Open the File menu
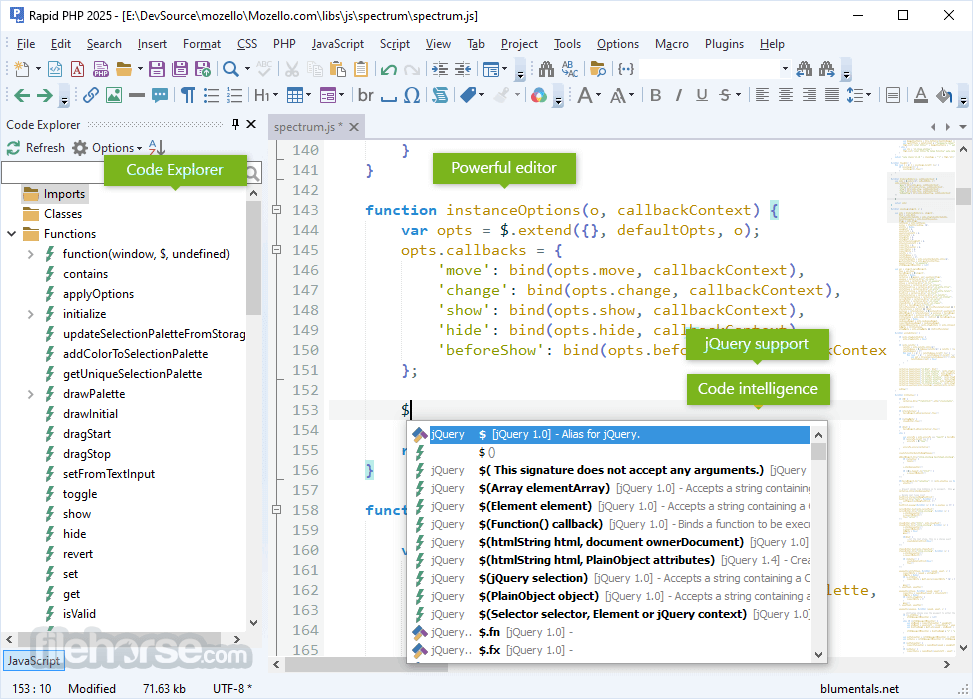The image size is (973, 699). pyautogui.click(x=25, y=43)
